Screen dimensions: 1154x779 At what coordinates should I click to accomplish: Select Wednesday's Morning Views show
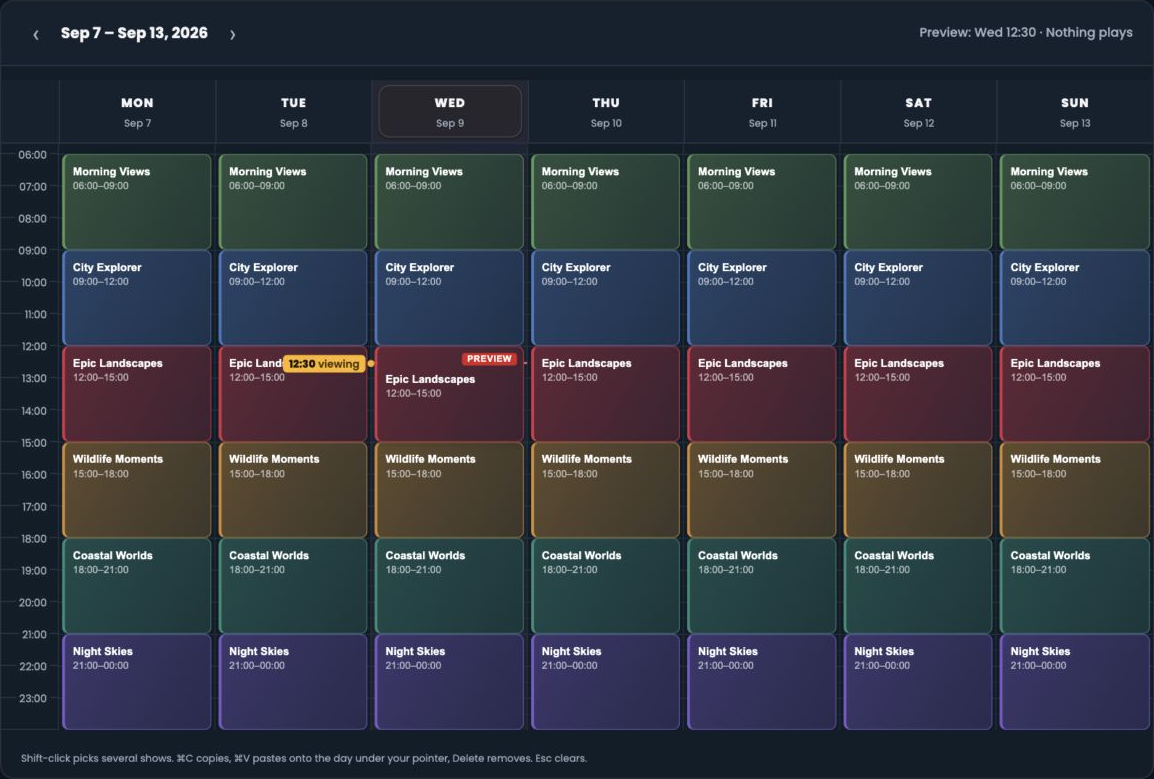[449, 202]
